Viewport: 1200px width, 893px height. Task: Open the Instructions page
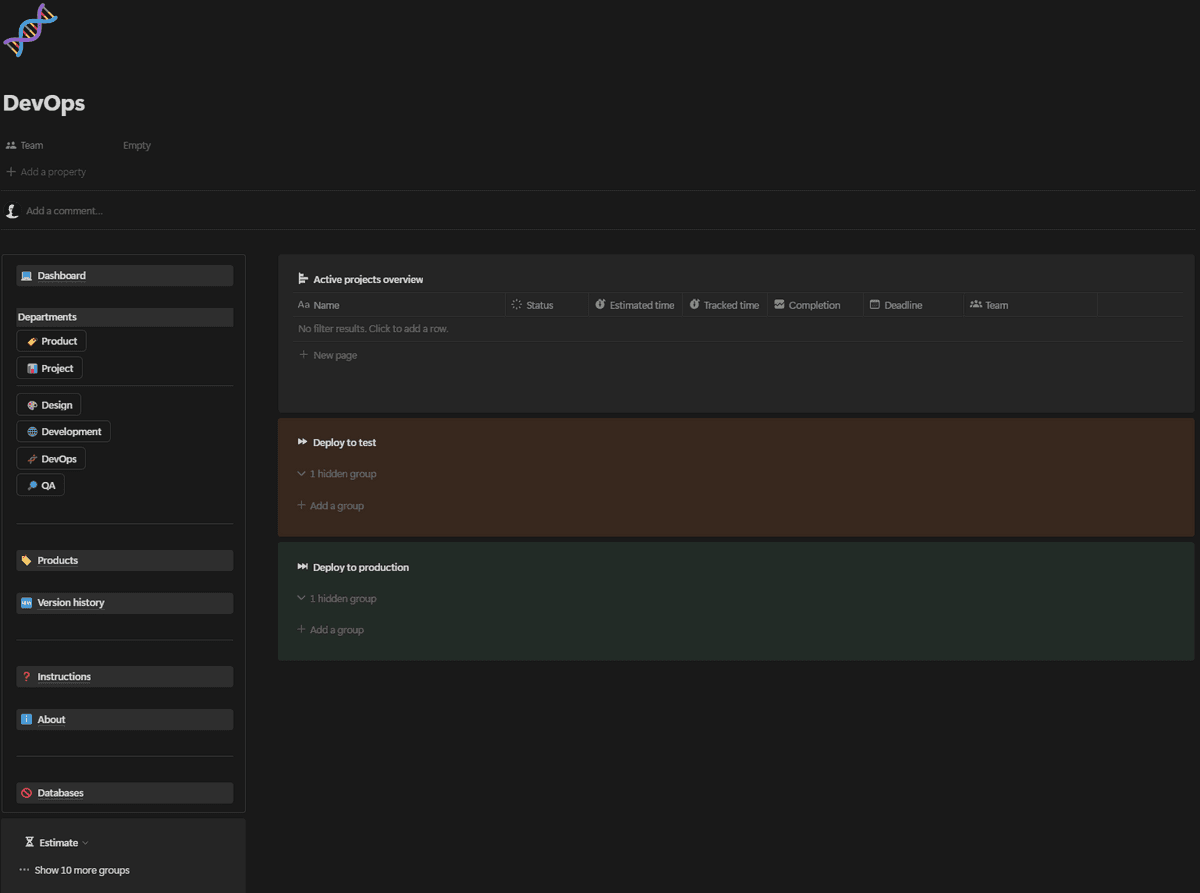pyautogui.click(x=64, y=677)
